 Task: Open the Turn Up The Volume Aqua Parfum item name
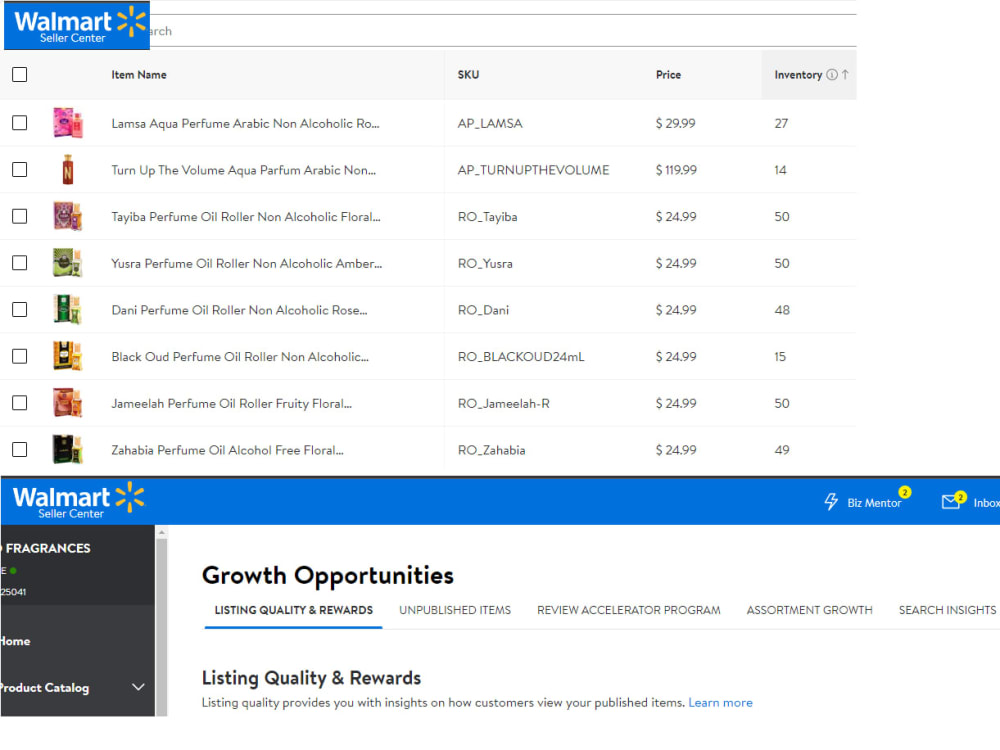pos(244,170)
